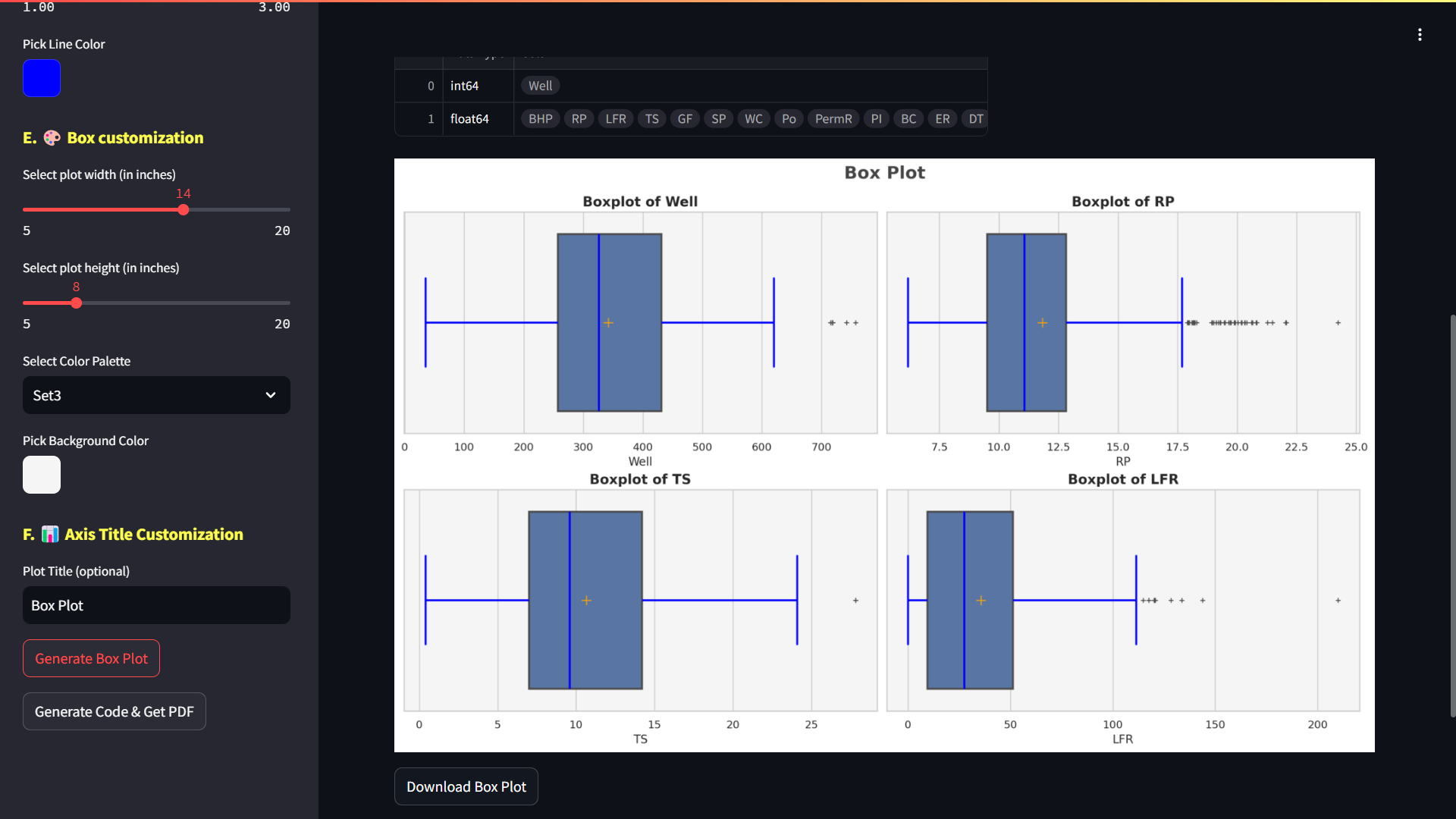Open the white background color picker

click(x=42, y=475)
